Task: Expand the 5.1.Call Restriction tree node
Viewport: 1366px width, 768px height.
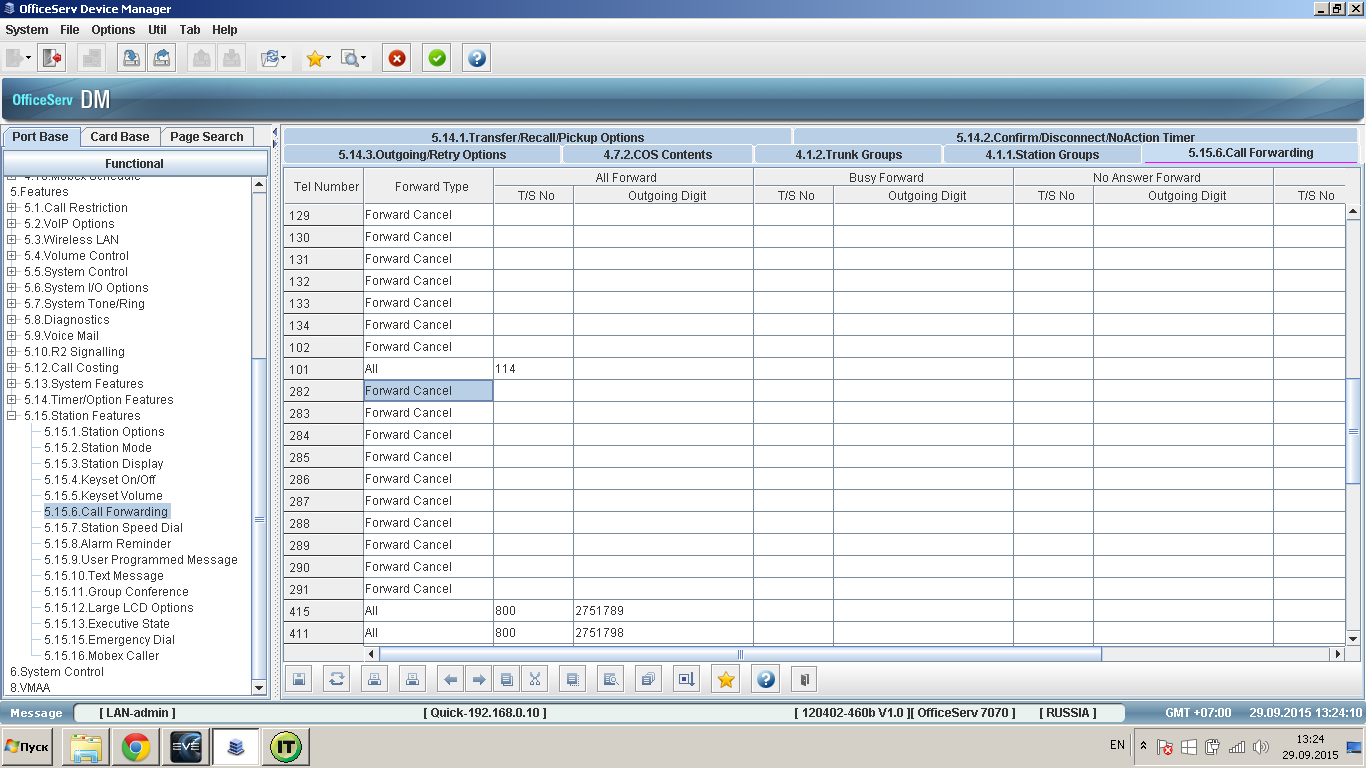Action: (x=12, y=208)
